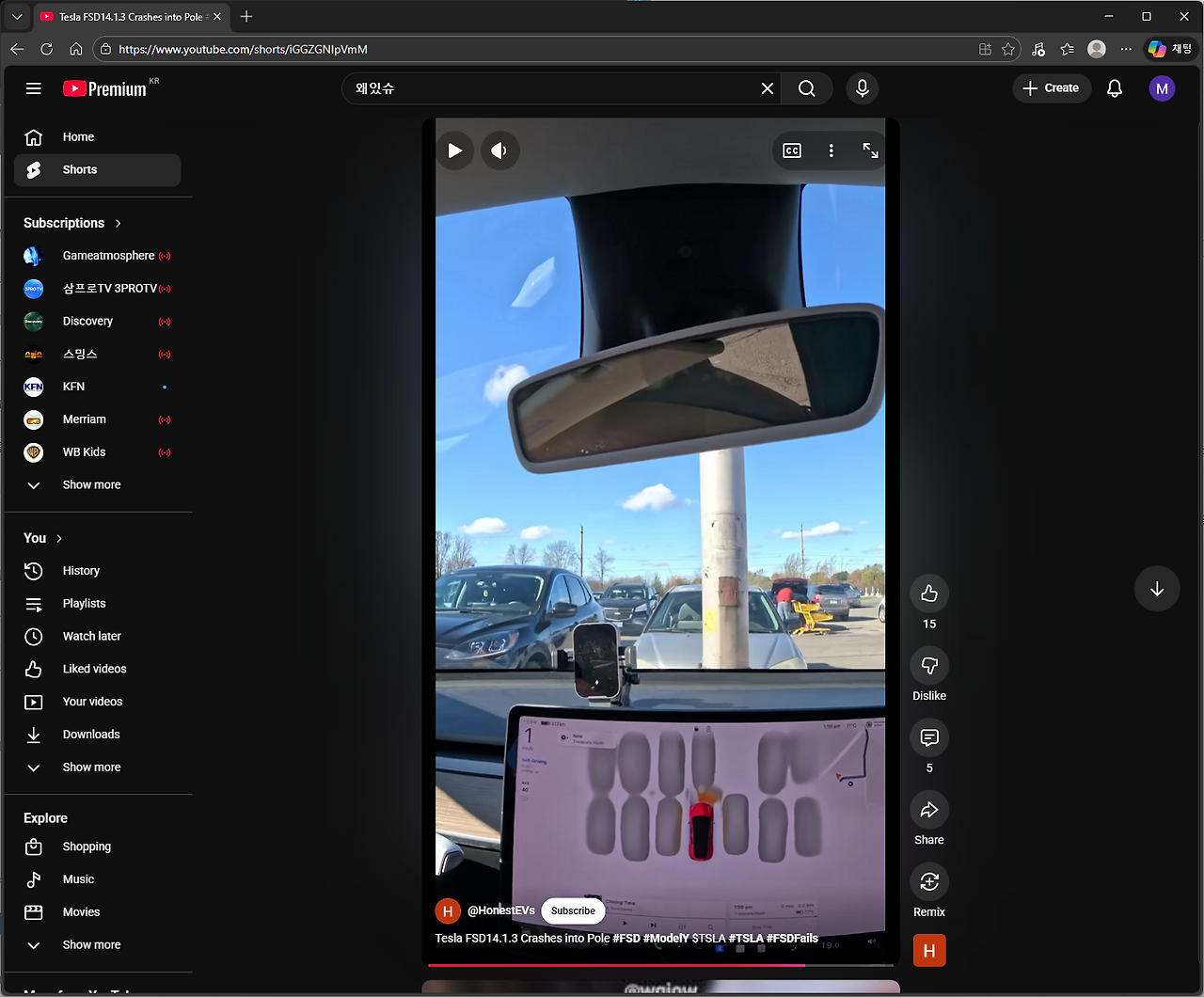Image resolution: width=1204 pixels, height=997 pixels.
Task: Go to the Shorts section in sidebar
Action: [x=78, y=169]
